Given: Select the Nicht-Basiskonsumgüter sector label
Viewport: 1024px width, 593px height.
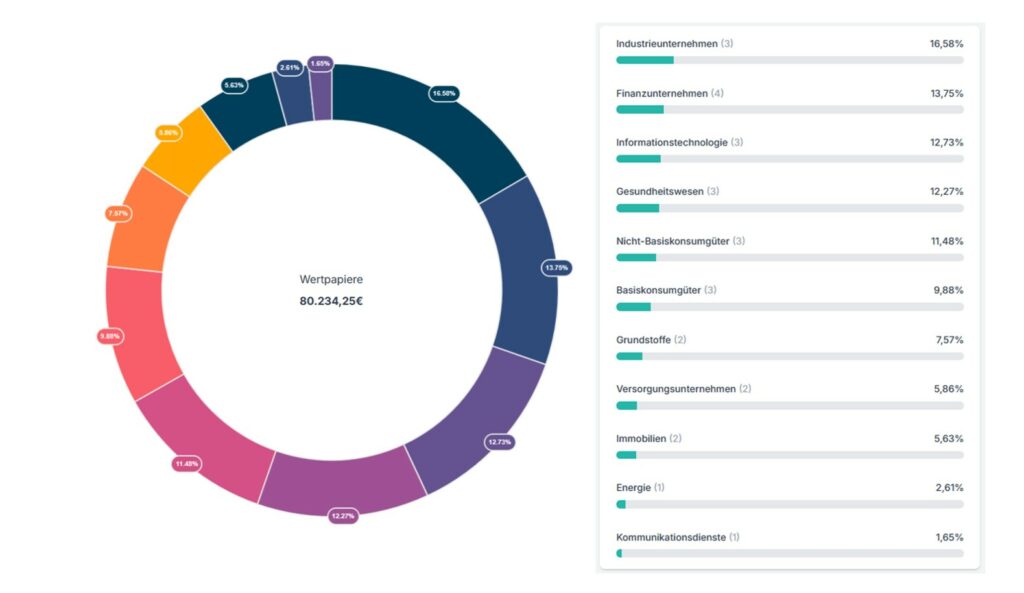Looking at the screenshot, I should tap(673, 241).
